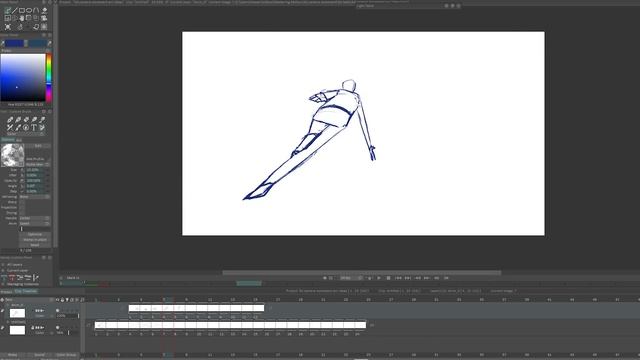Viewport: 640px width, 360px height.
Task: Select the rectangle shape tool
Action: point(22,10)
